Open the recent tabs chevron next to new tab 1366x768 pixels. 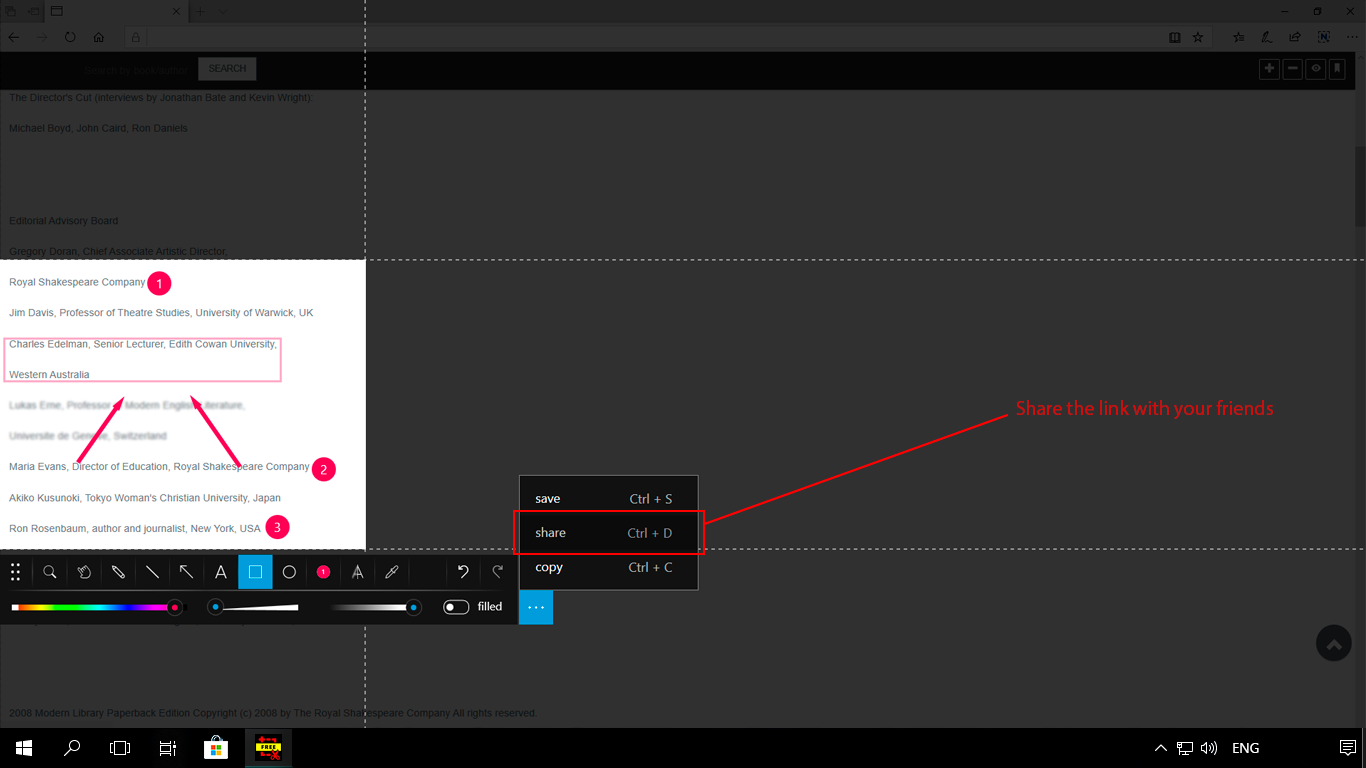(222, 12)
